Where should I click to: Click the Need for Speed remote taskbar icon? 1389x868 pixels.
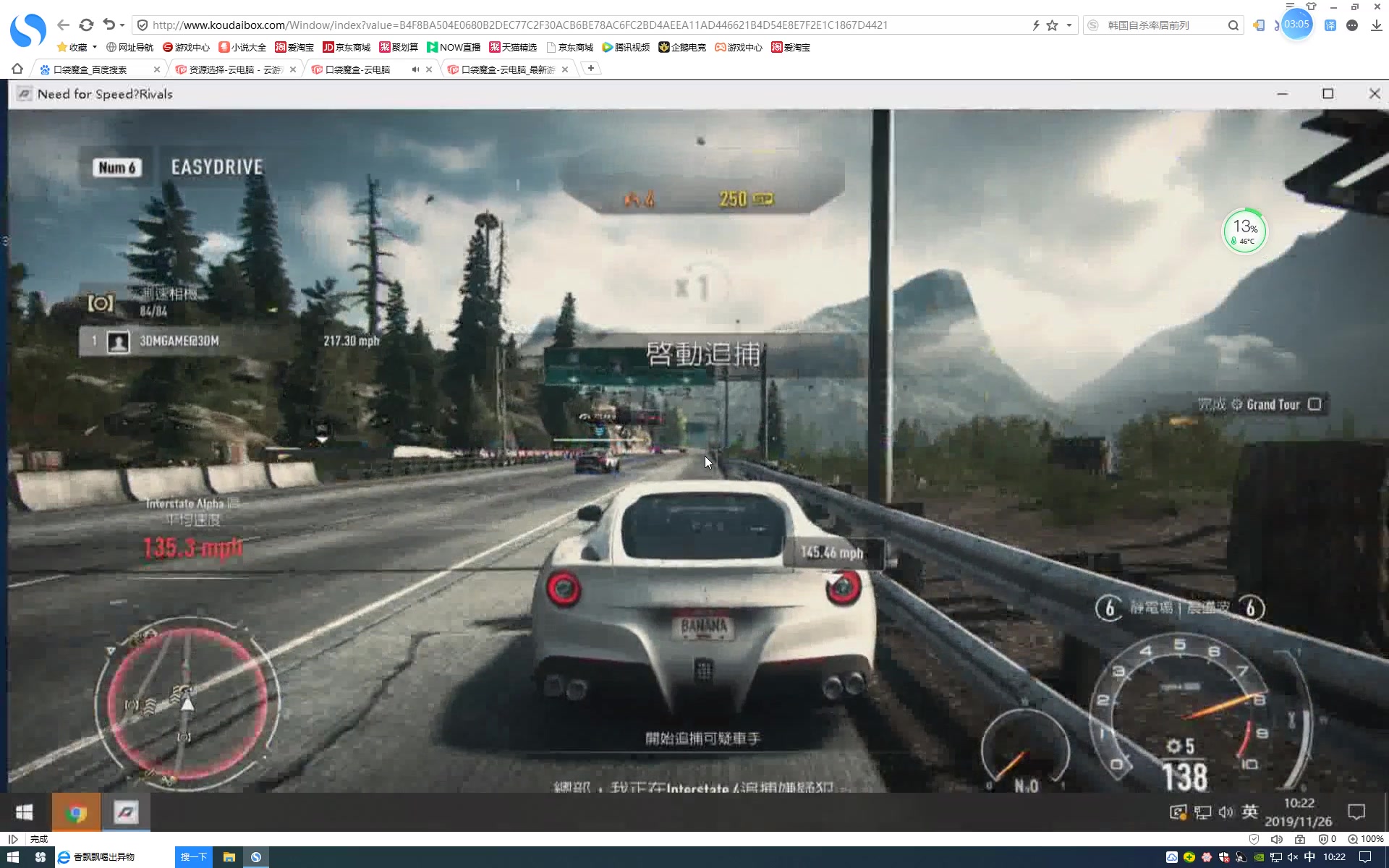[125, 812]
